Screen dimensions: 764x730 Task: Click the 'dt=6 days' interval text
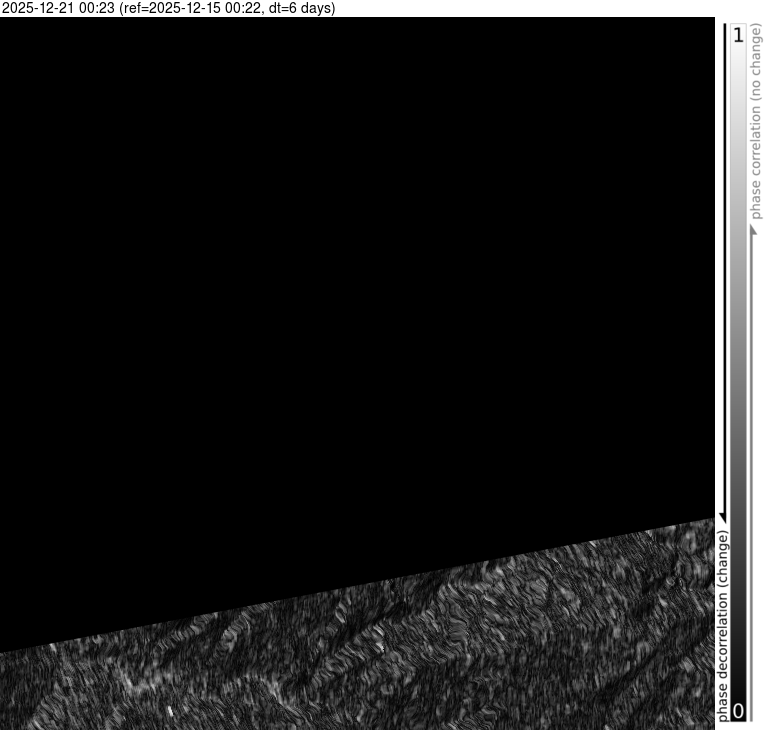(300, 8)
